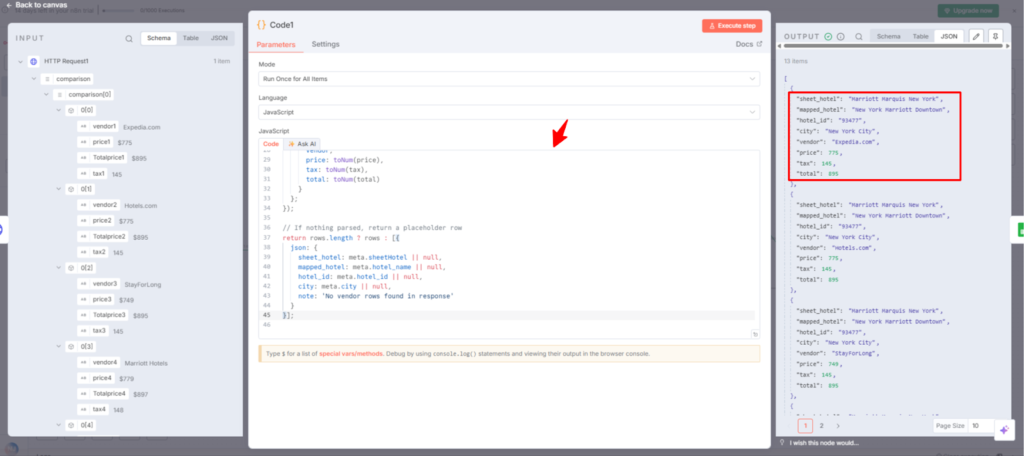This screenshot has width=1024, height=456.
Task: Switch to the Settings tab
Action: (325, 44)
